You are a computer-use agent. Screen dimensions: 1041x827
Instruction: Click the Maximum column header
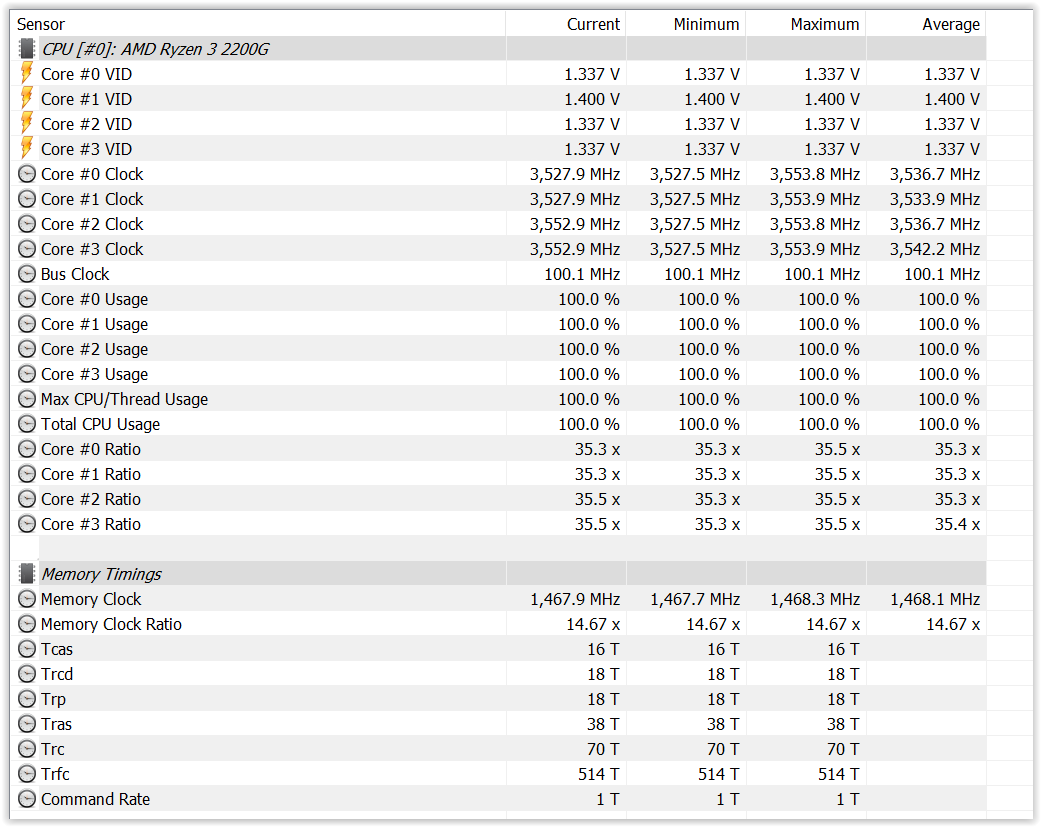824,24
